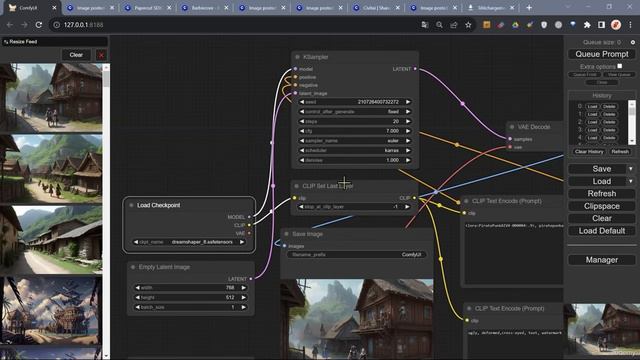
Task: Open the sampler_name combo showing euler
Action: [355, 141]
